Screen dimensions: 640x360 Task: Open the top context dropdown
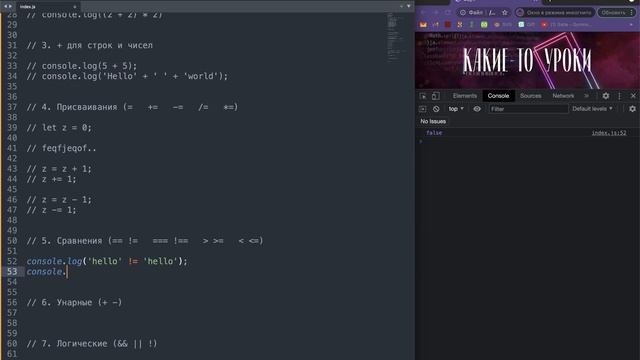456,109
